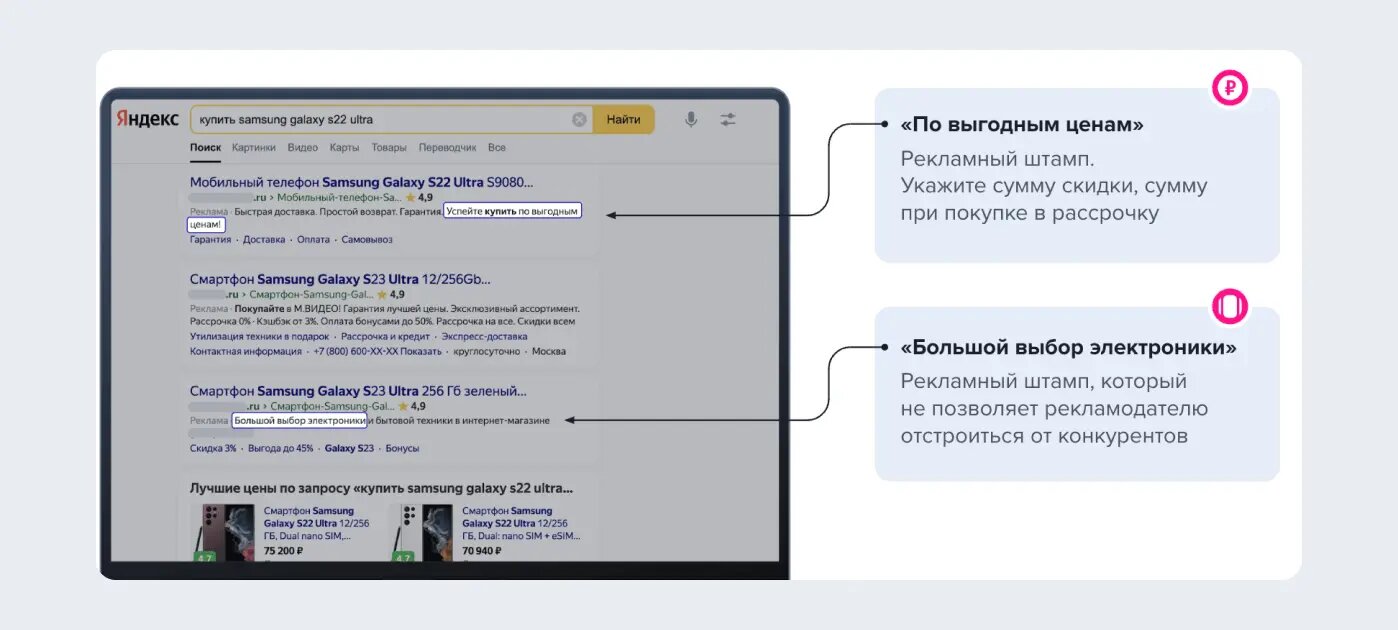Viewport: 1398px width, 630px height.
Task: Click the yellow Найти button
Action: point(623,120)
